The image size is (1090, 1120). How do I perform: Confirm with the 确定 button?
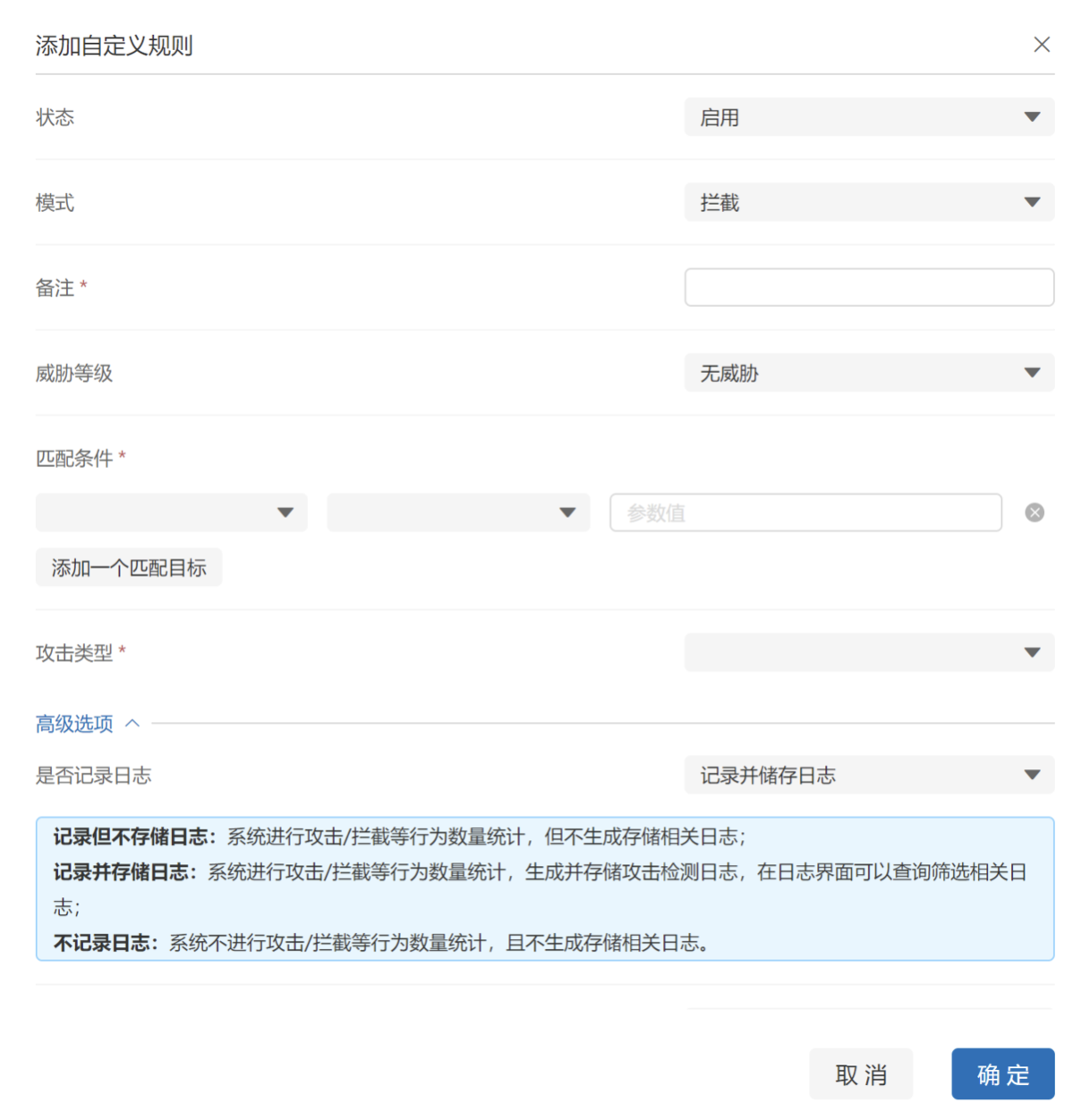(x=1002, y=1074)
